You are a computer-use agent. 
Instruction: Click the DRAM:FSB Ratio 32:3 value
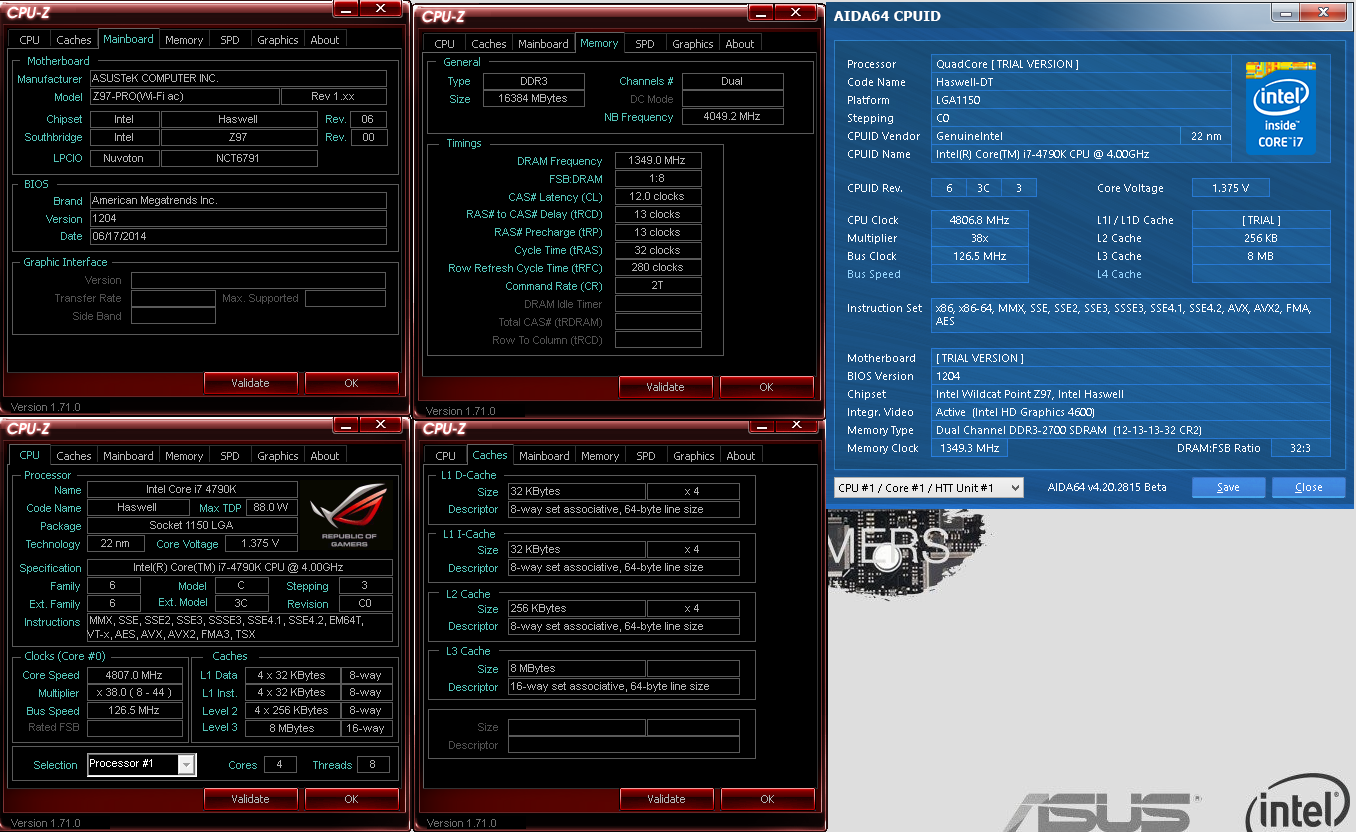[1301, 448]
